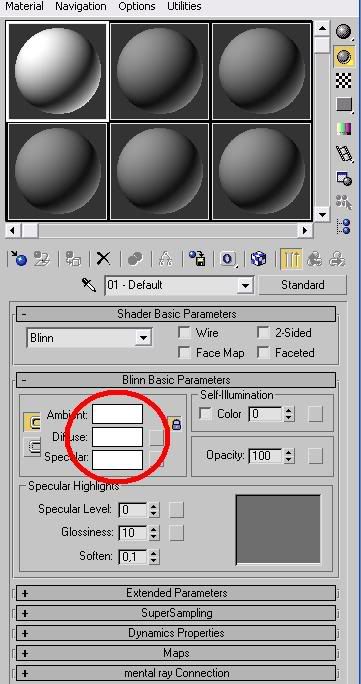Click the Make Preview film strip icon
Screen dimensions: 361x684
tap(344, 153)
